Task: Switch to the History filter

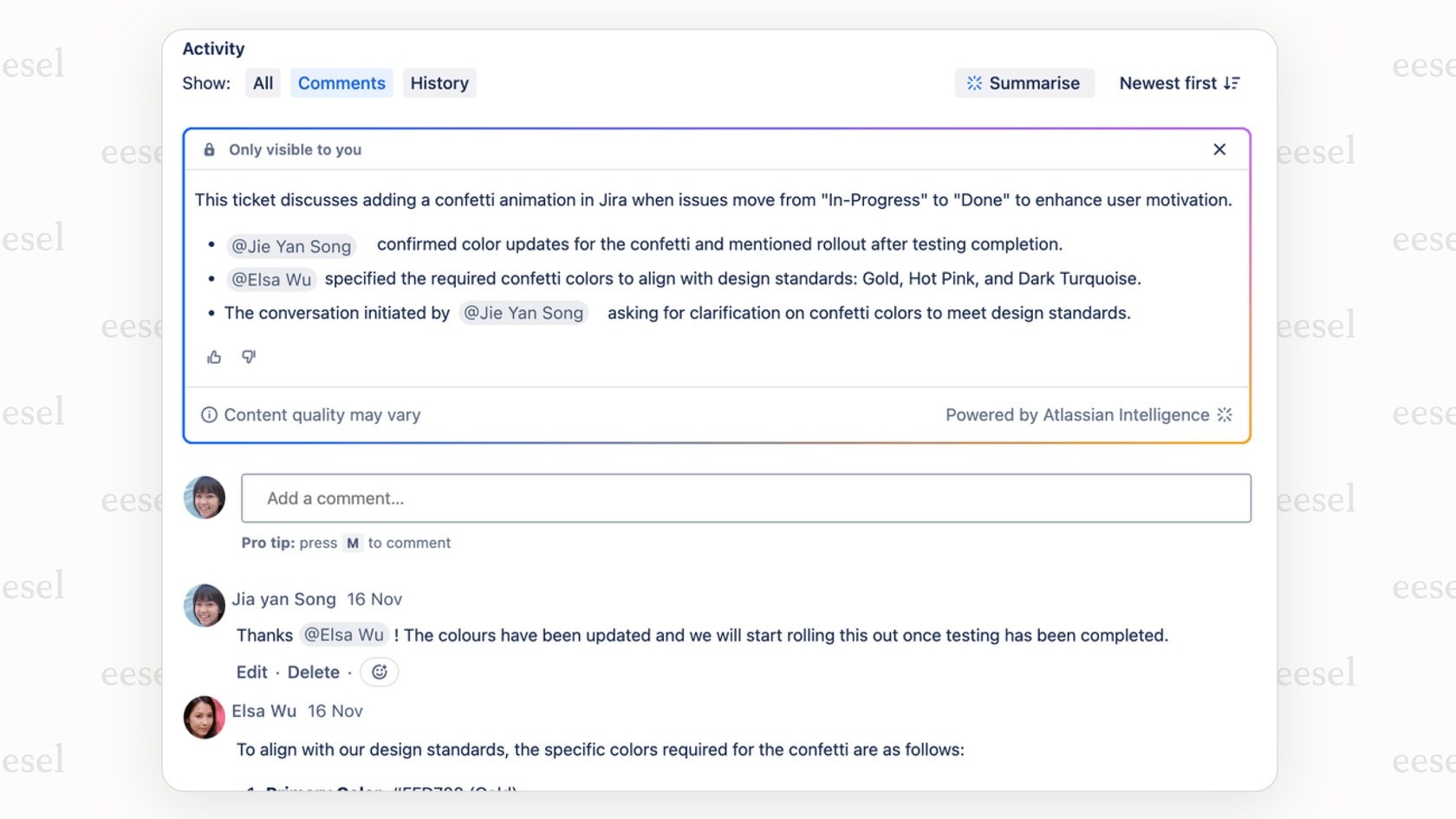Action: pyautogui.click(x=439, y=82)
